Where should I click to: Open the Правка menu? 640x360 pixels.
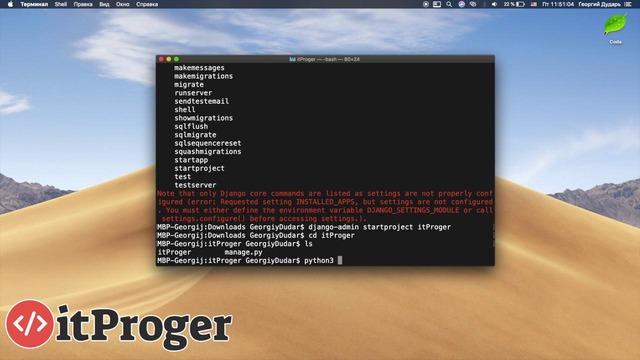pyautogui.click(x=83, y=4)
